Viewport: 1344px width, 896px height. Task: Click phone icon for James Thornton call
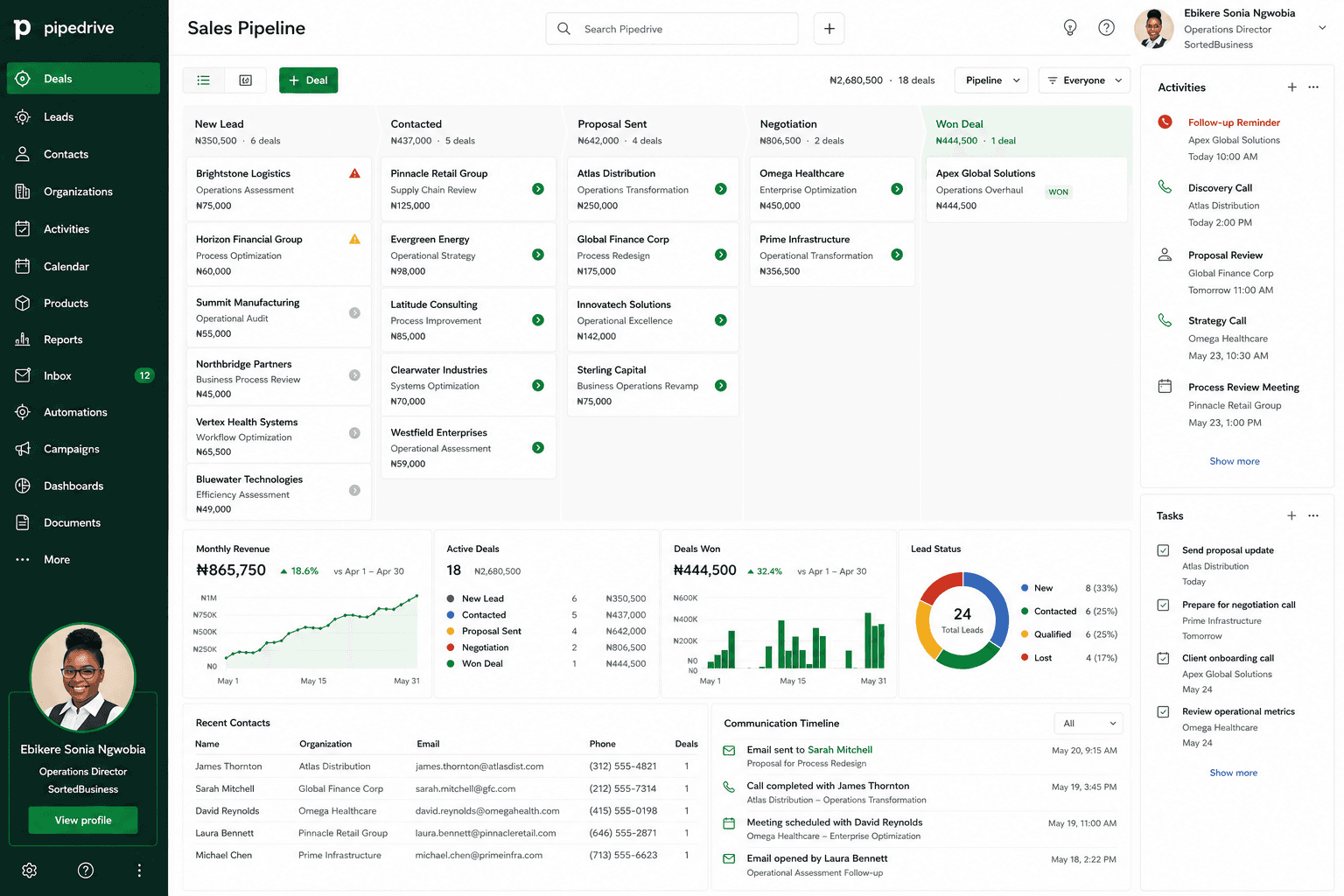(x=729, y=787)
